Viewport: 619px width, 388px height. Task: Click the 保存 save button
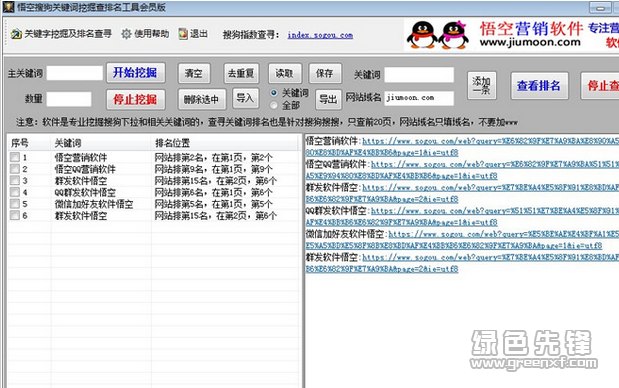(x=325, y=73)
